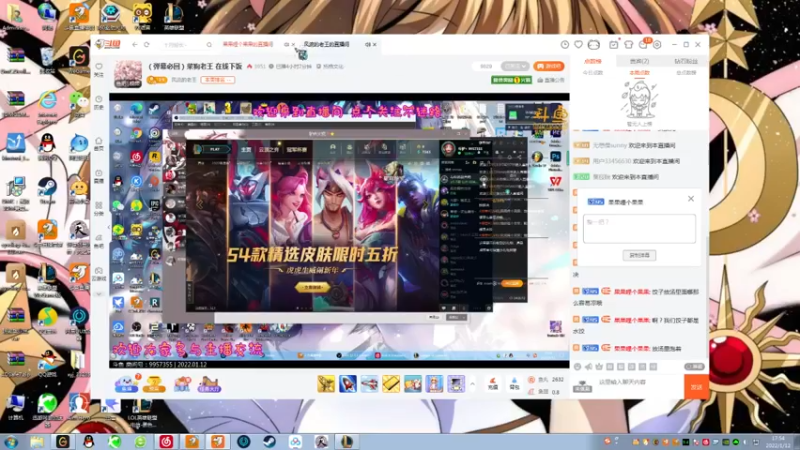Open the TV/game console icon in title bar
800x450 pixels.
pyautogui.click(x=593, y=45)
